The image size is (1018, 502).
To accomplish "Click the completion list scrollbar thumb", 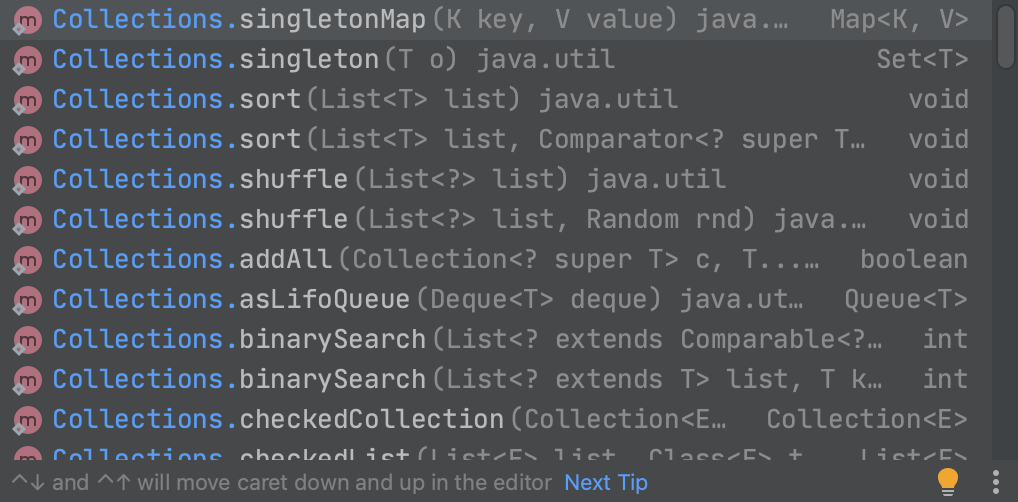I will click(x=1006, y=35).
